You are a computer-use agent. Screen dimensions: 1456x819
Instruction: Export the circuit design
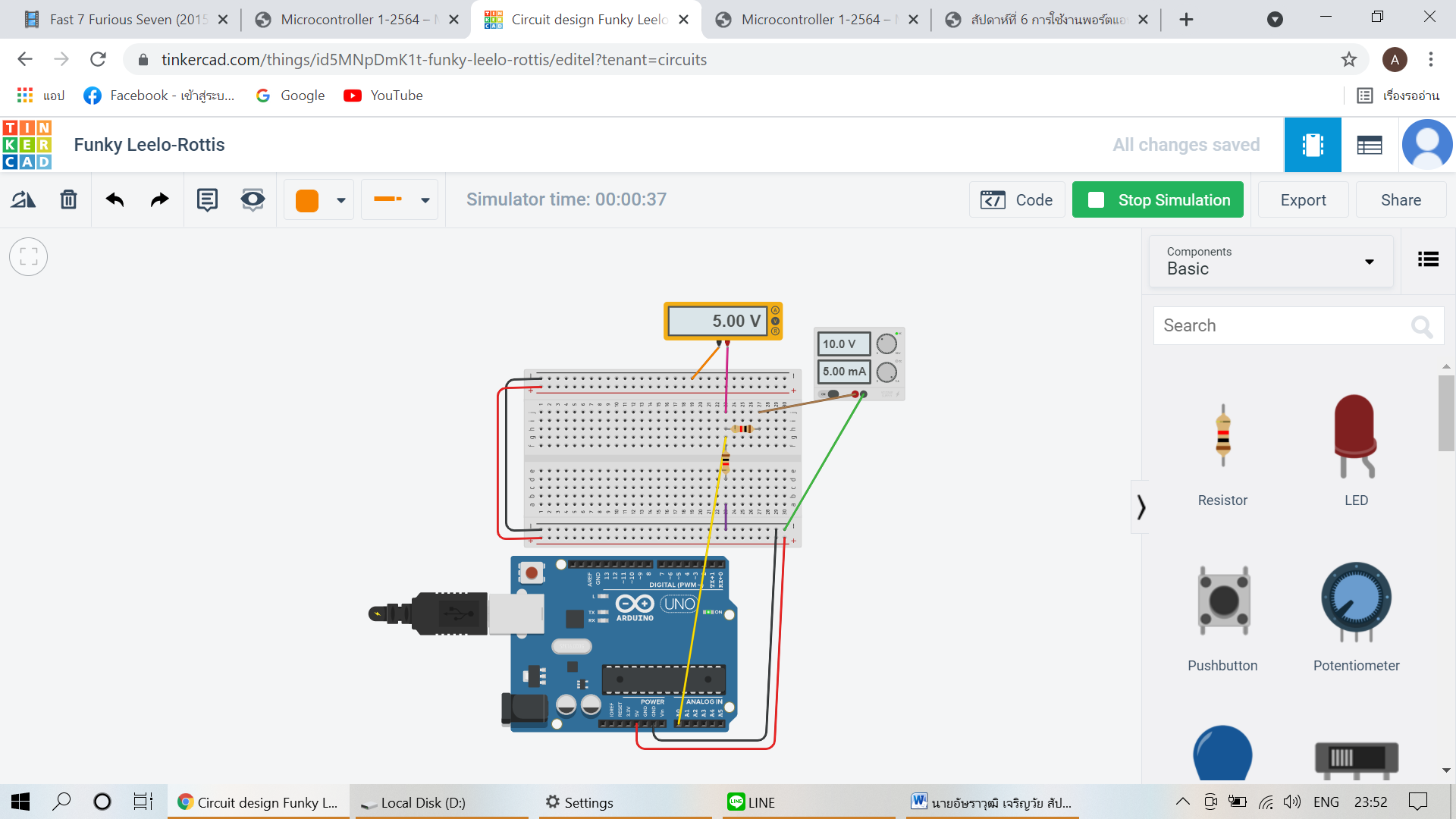(x=1303, y=200)
